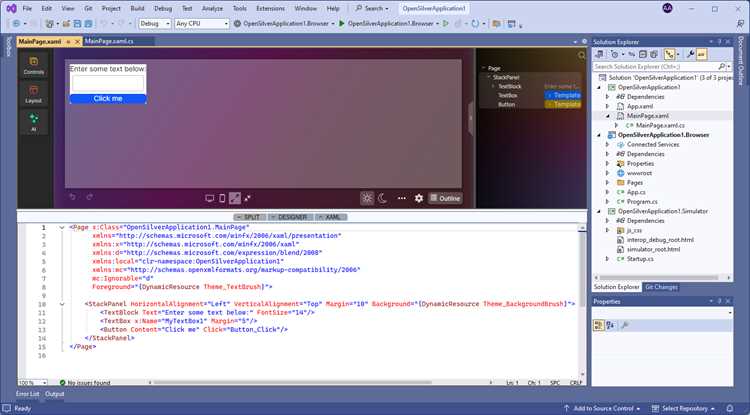The width and height of the screenshot is (750, 415).
Task: Click the Button Template chip in outline
Action: coord(563,104)
